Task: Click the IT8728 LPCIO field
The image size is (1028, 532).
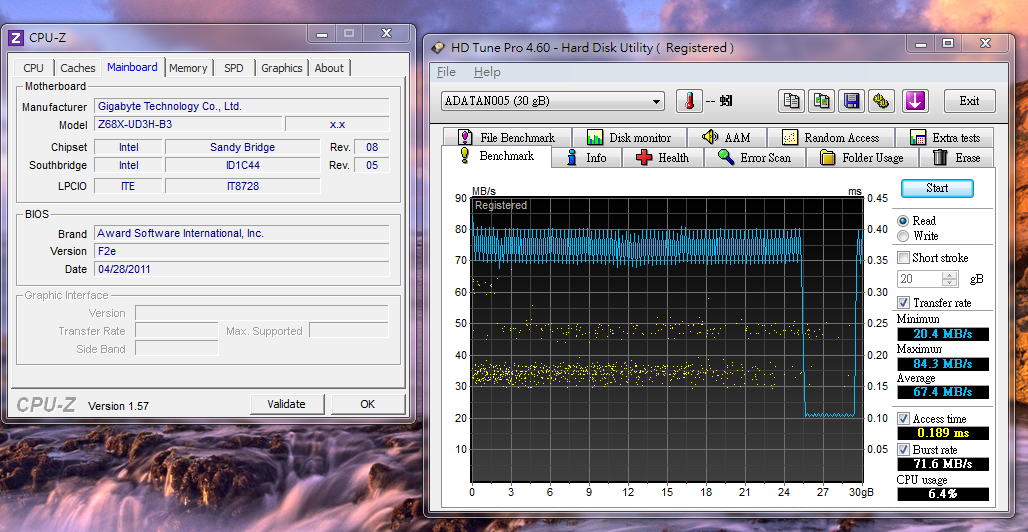Action: click(243, 186)
